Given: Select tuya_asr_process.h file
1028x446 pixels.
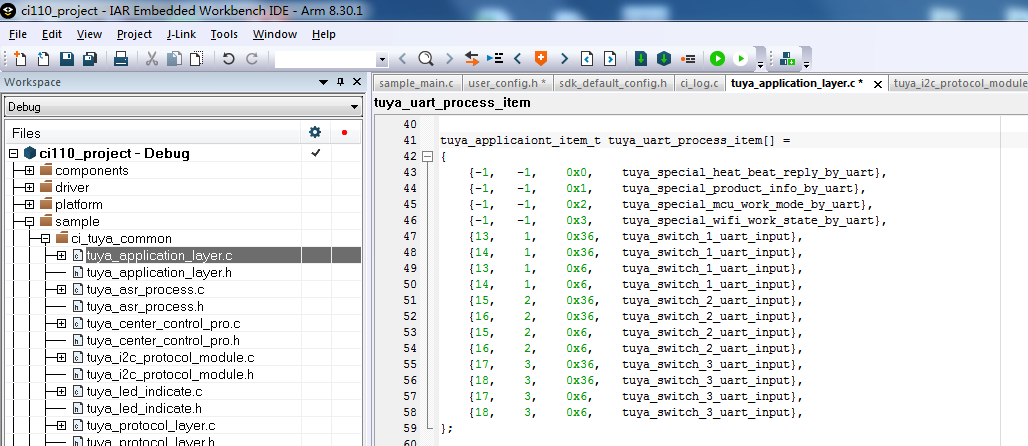Looking at the screenshot, I should click(x=145, y=306).
